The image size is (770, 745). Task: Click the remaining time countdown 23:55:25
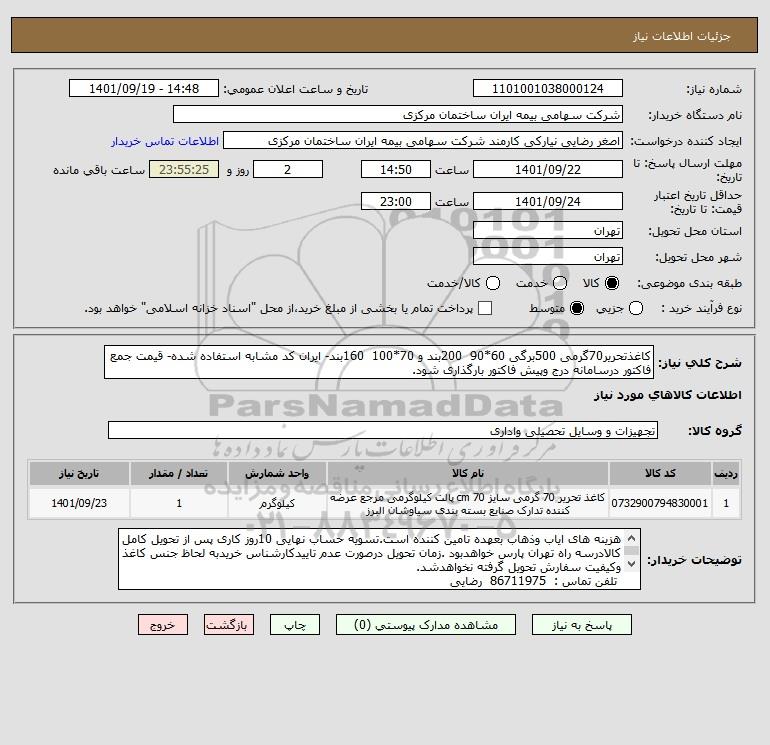tap(184, 169)
